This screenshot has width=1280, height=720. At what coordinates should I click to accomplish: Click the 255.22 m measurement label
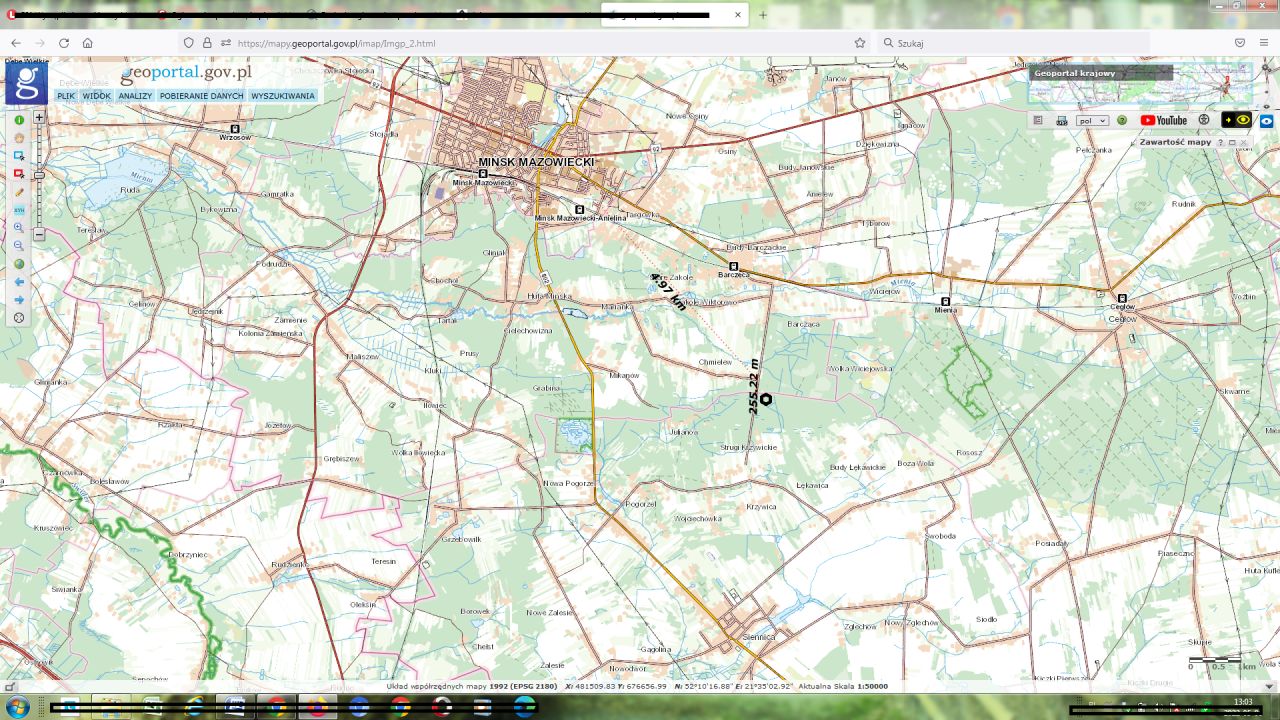[754, 388]
